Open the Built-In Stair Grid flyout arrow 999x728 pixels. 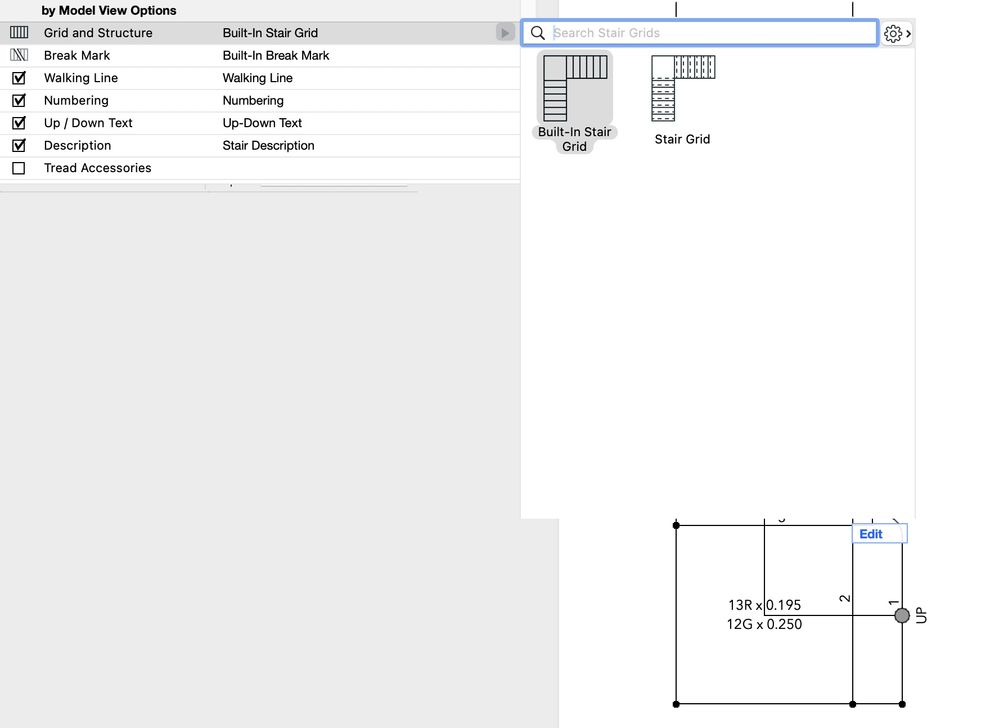505,32
